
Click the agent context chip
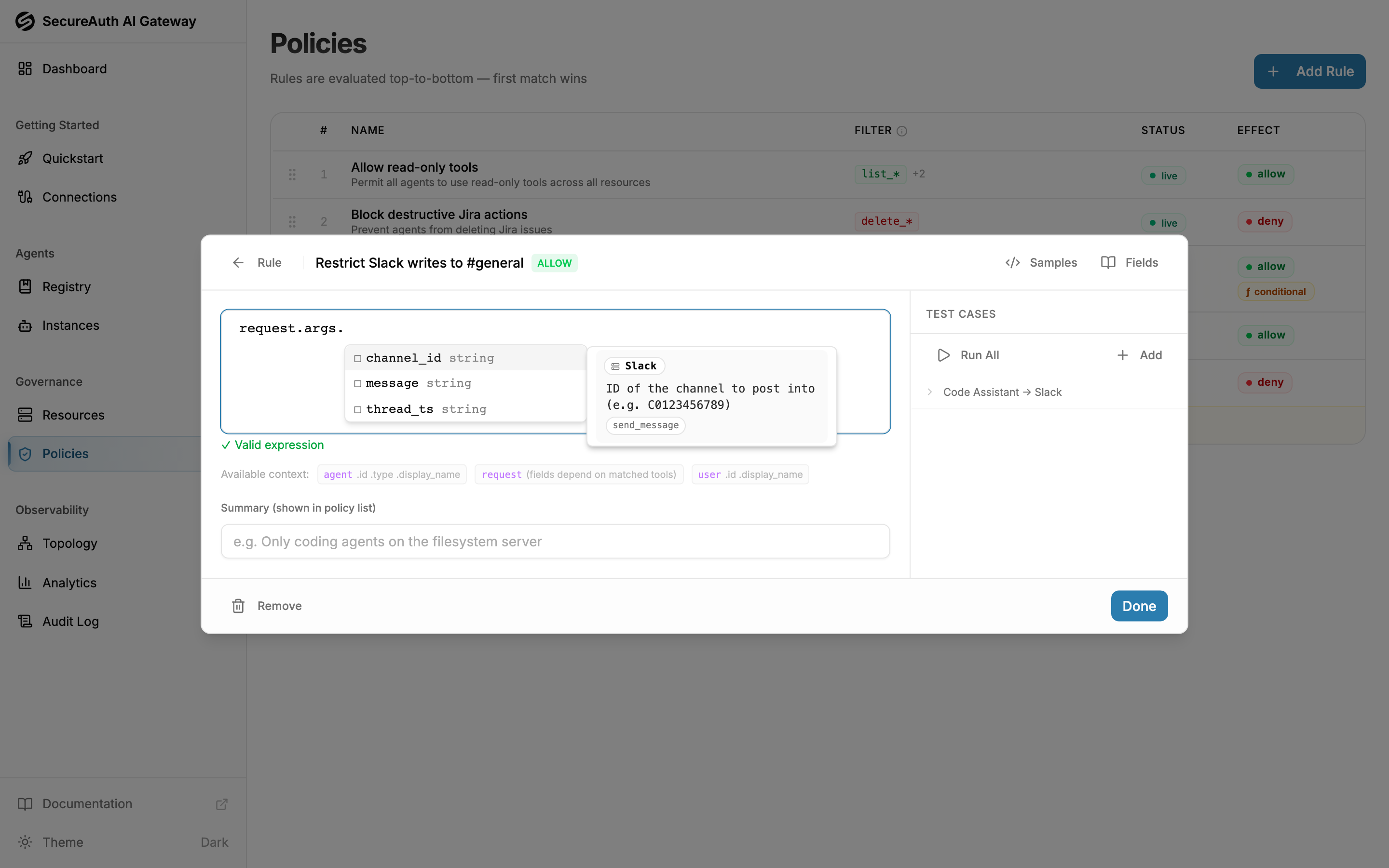(x=392, y=474)
